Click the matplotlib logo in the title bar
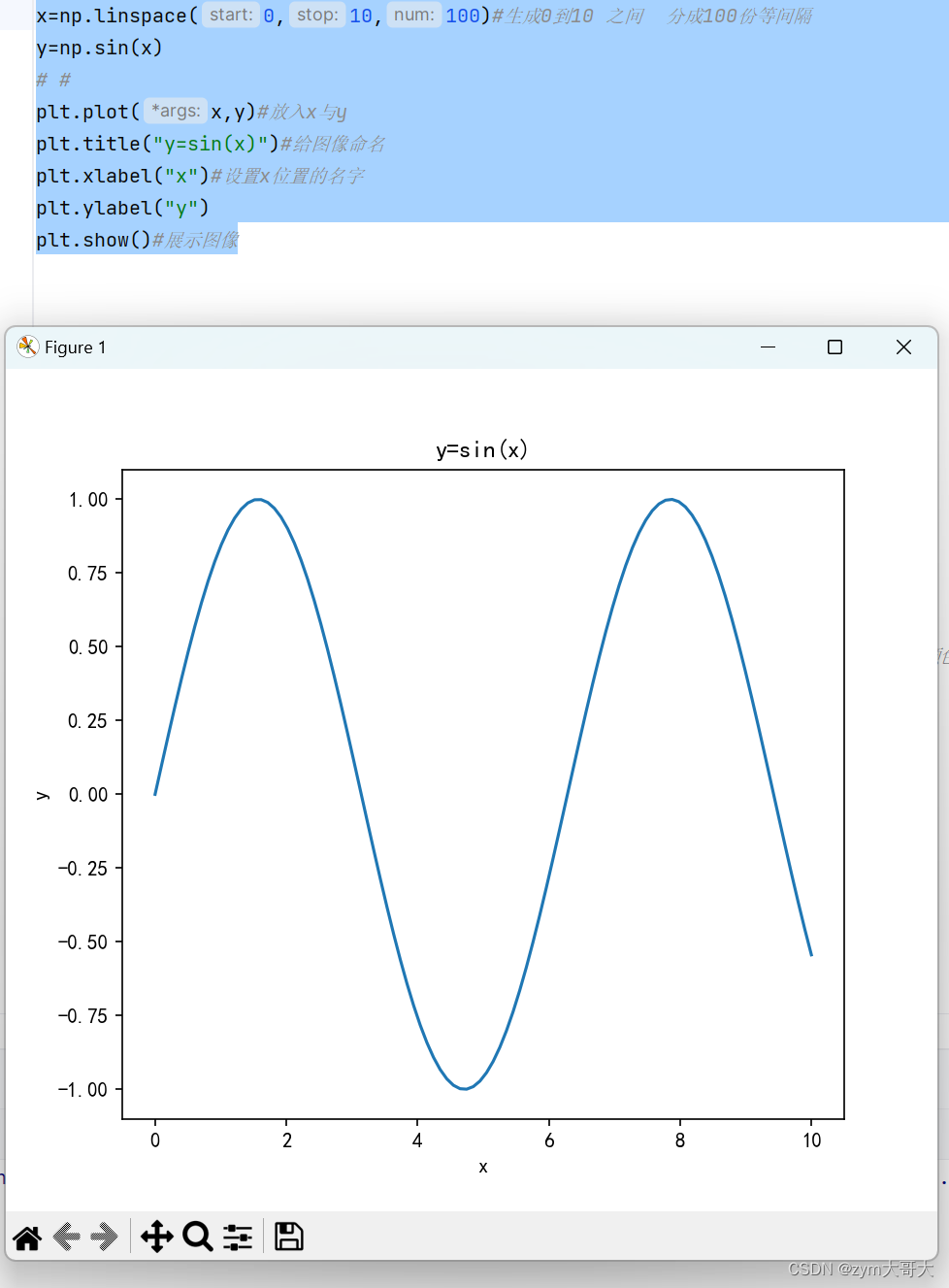 [x=27, y=347]
